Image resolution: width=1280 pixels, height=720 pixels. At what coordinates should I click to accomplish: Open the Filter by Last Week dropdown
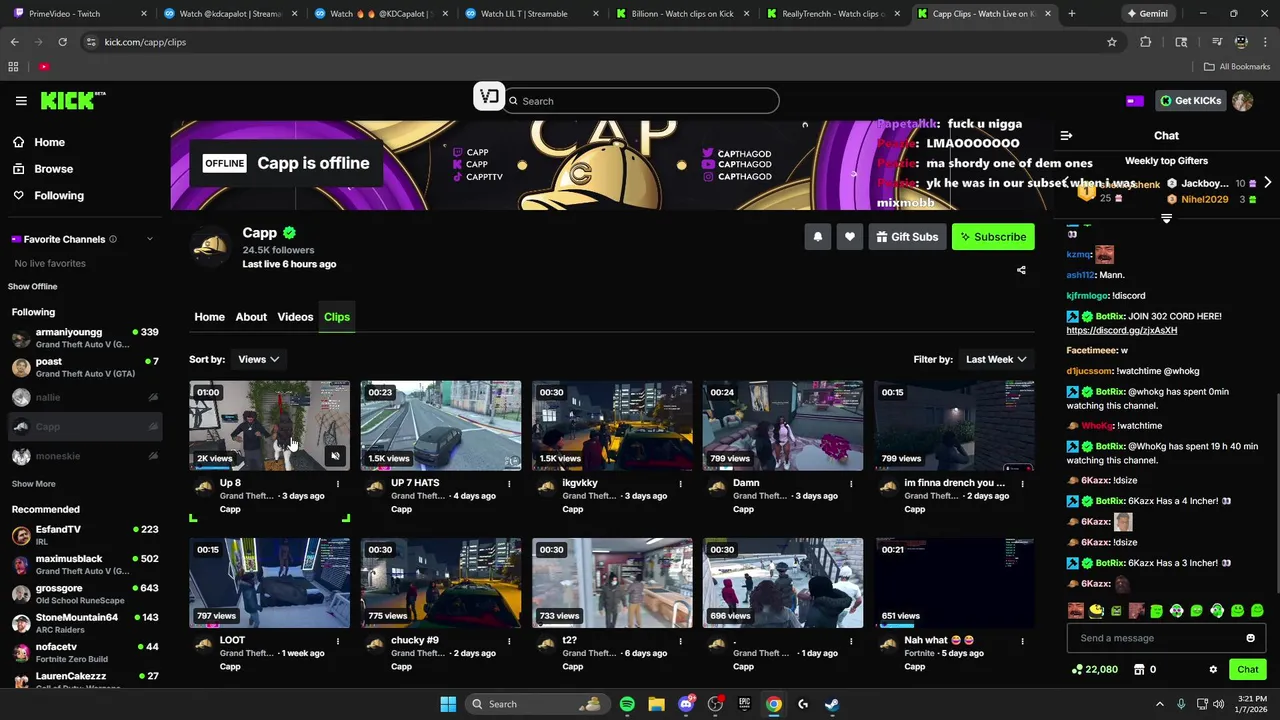996,359
